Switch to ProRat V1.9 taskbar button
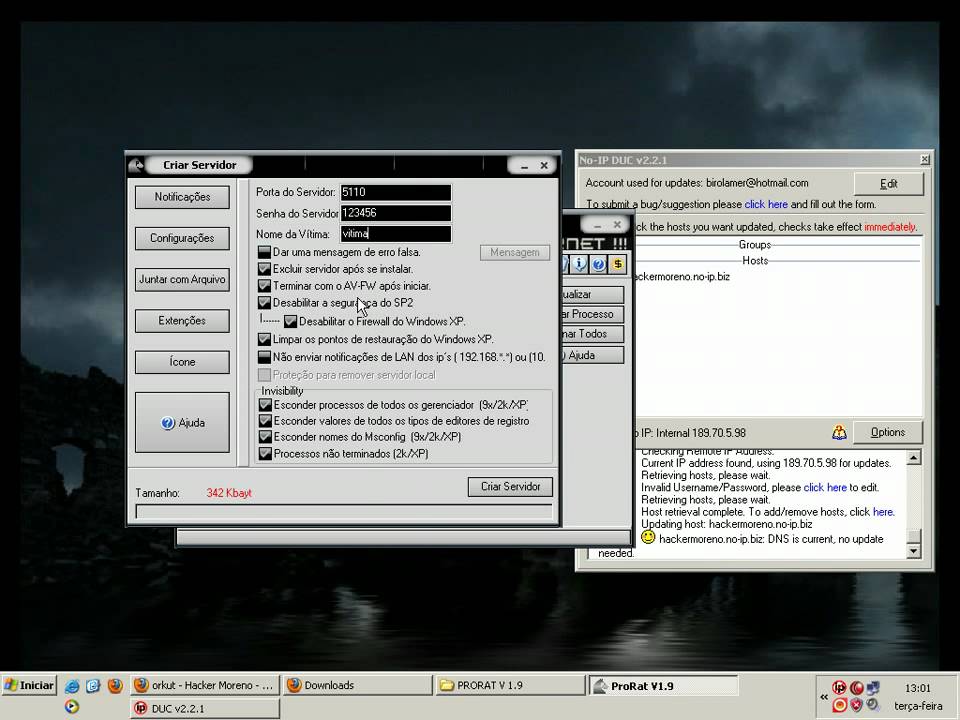Image resolution: width=960 pixels, height=720 pixels. pos(663,685)
